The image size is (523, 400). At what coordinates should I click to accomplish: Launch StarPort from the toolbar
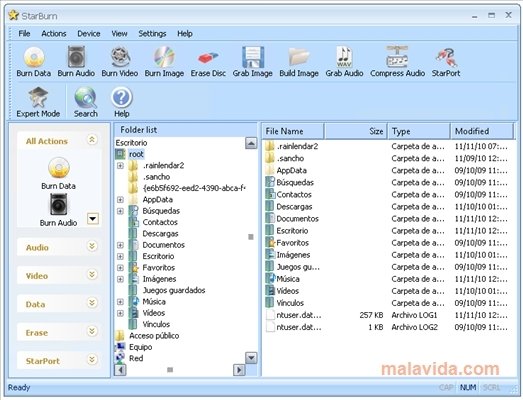(446, 62)
